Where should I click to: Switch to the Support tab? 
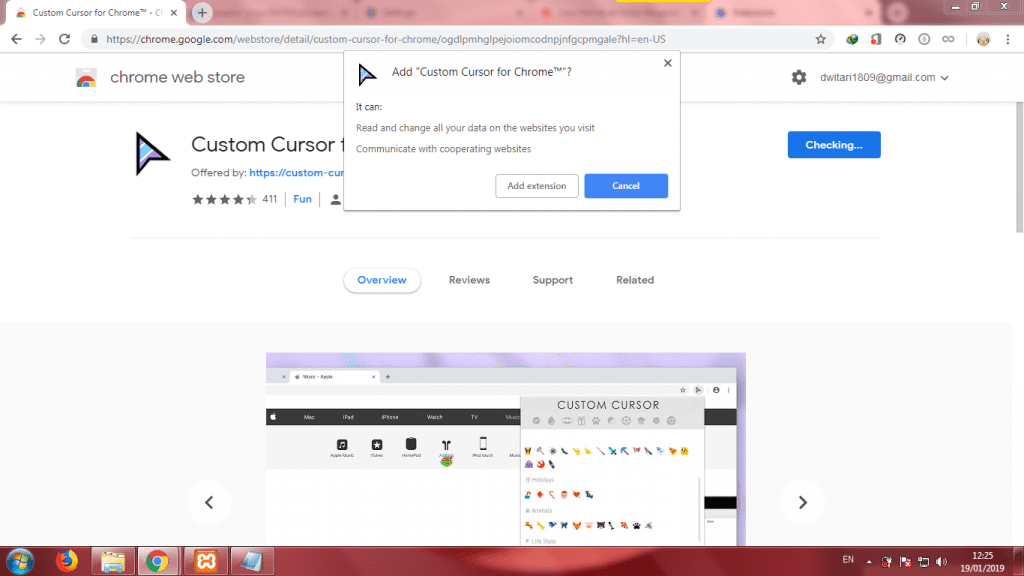tap(552, 280)
